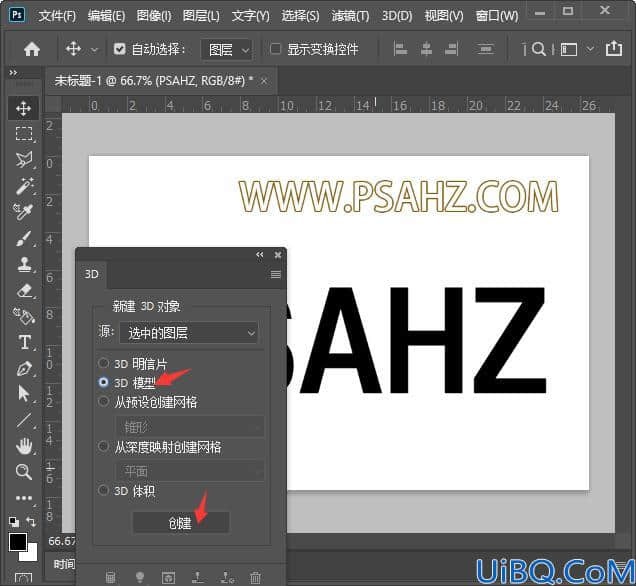Open the 编辑(E) menu
Image resolution: width=636 pixels, height=586 pixels.
point(106,16)
